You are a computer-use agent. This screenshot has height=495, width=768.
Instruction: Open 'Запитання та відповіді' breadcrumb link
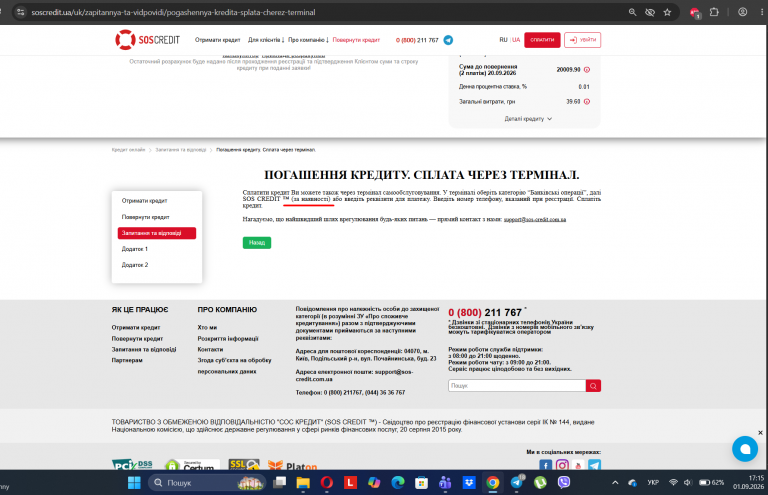pos(181,150)
